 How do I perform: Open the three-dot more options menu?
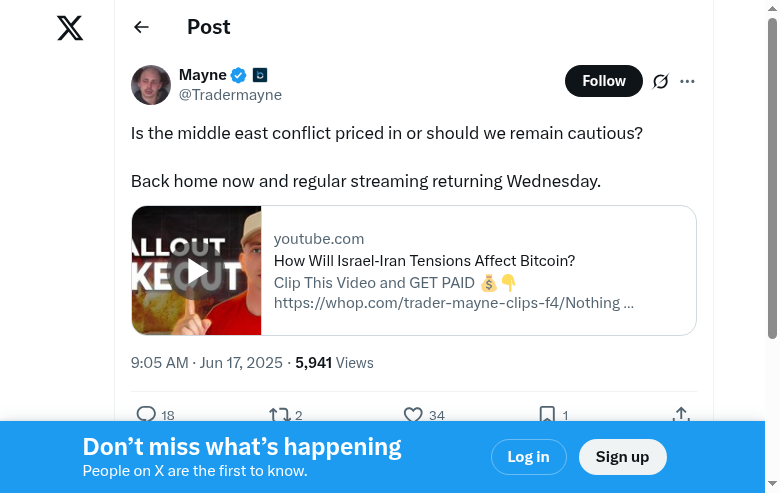pos(687,82)
